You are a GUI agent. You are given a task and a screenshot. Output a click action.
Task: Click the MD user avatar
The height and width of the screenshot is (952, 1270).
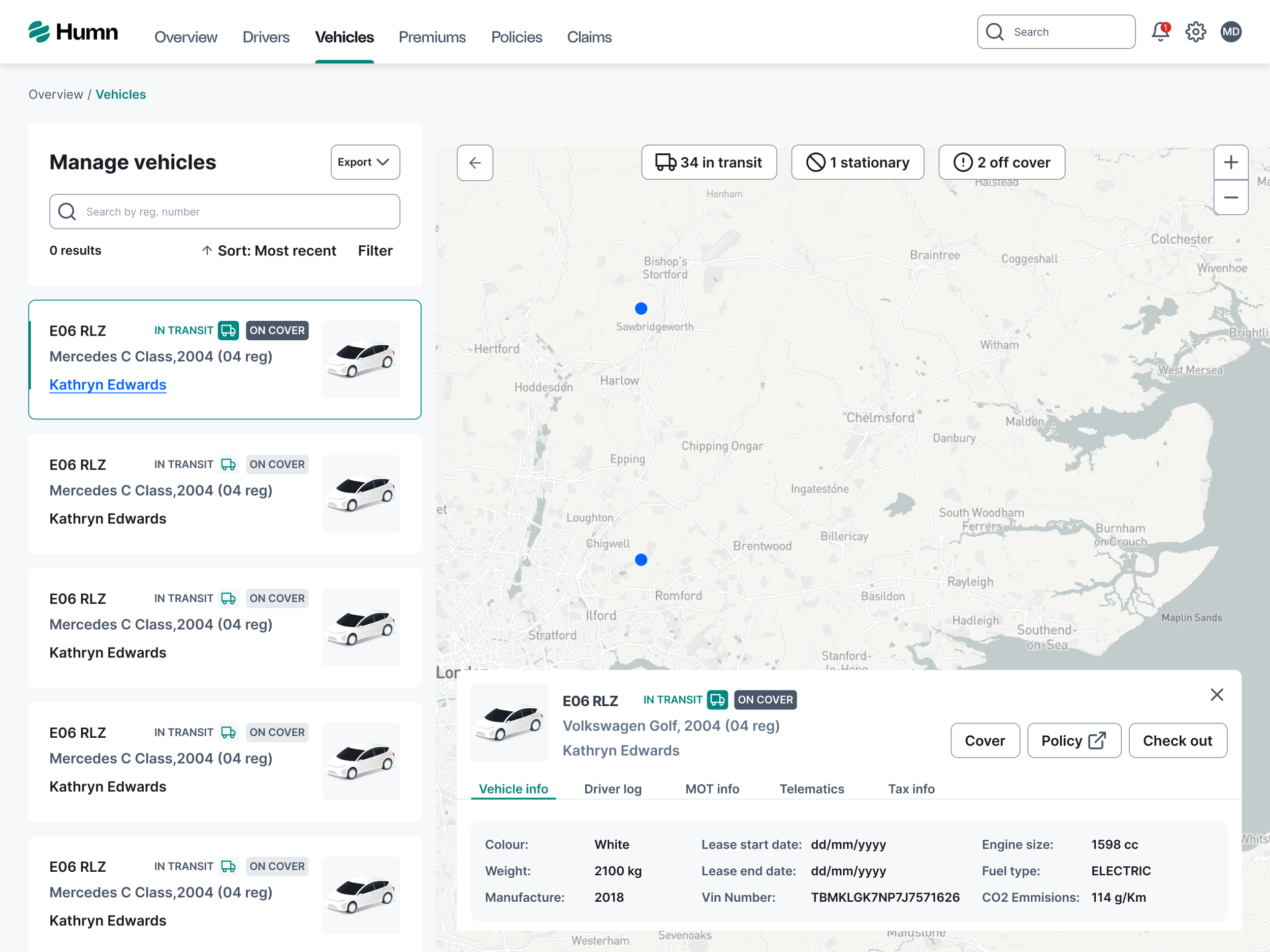pos(1230,32)
